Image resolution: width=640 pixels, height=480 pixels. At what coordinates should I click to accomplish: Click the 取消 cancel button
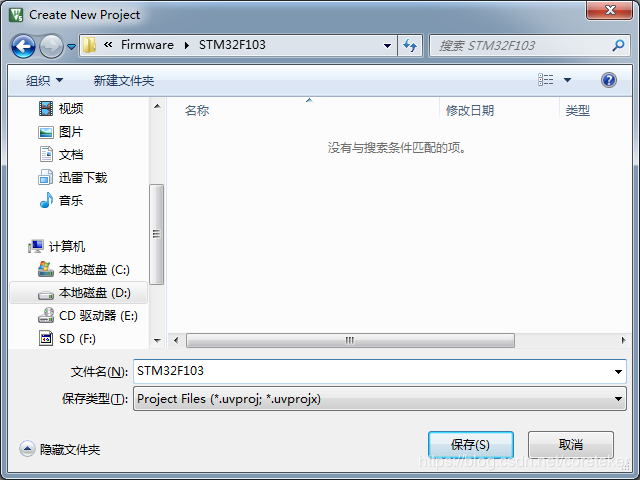[571, 444]
